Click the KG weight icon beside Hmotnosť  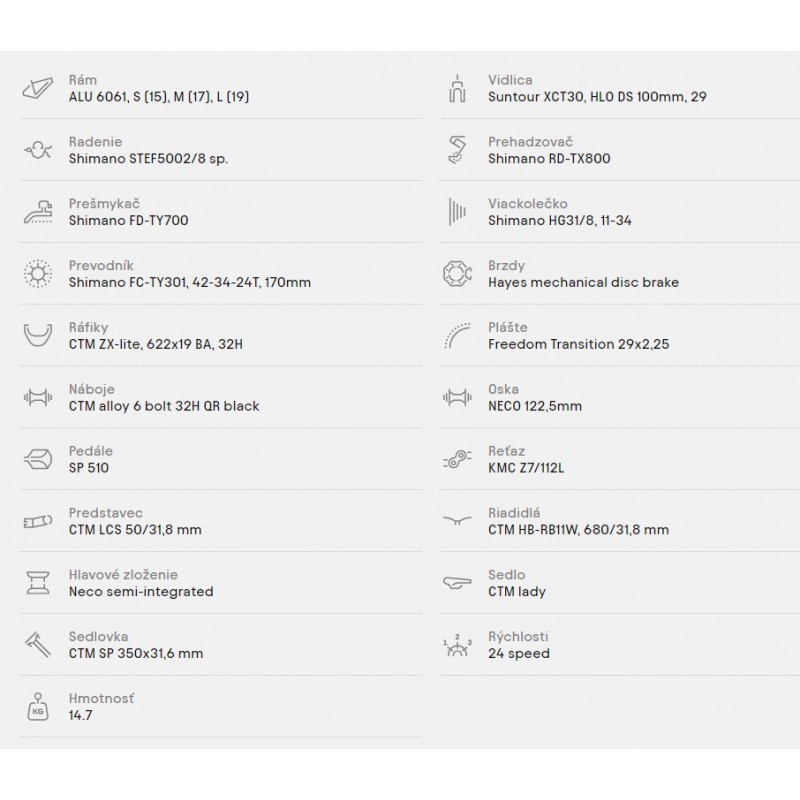coord(38,706)
